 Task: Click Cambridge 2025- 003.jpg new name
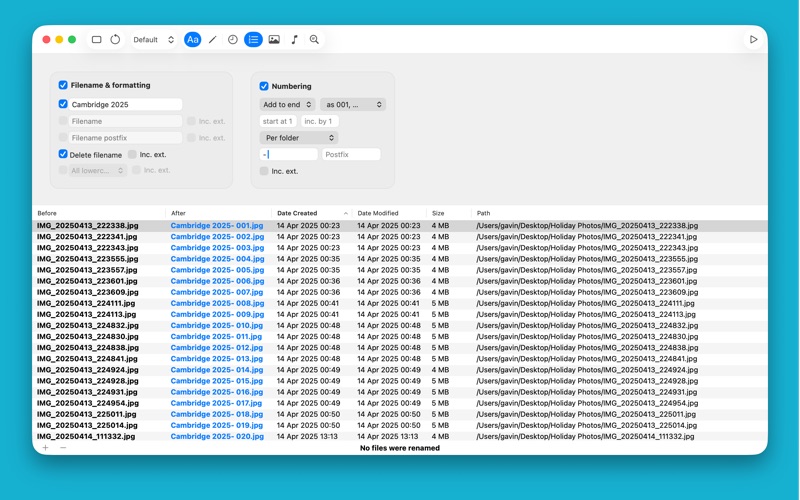pos(217,247)
